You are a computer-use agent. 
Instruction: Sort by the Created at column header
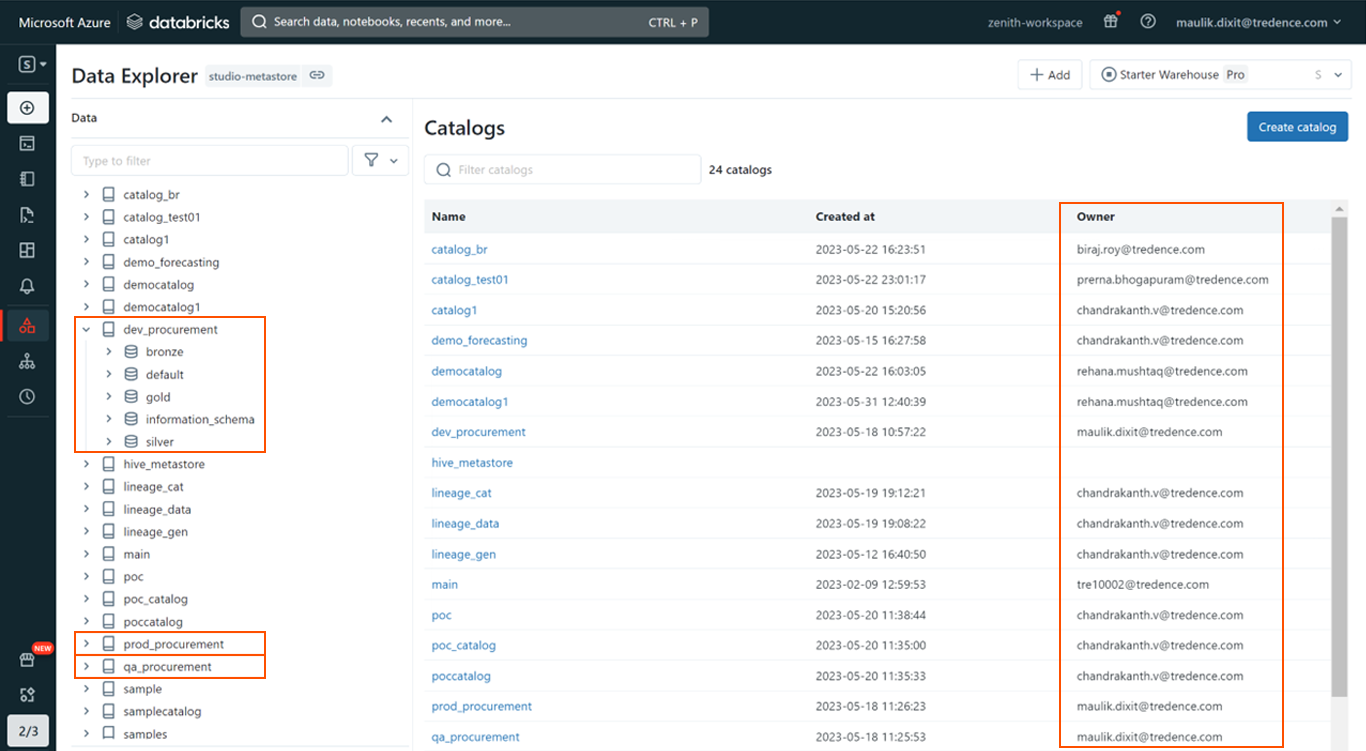point(844,216)
